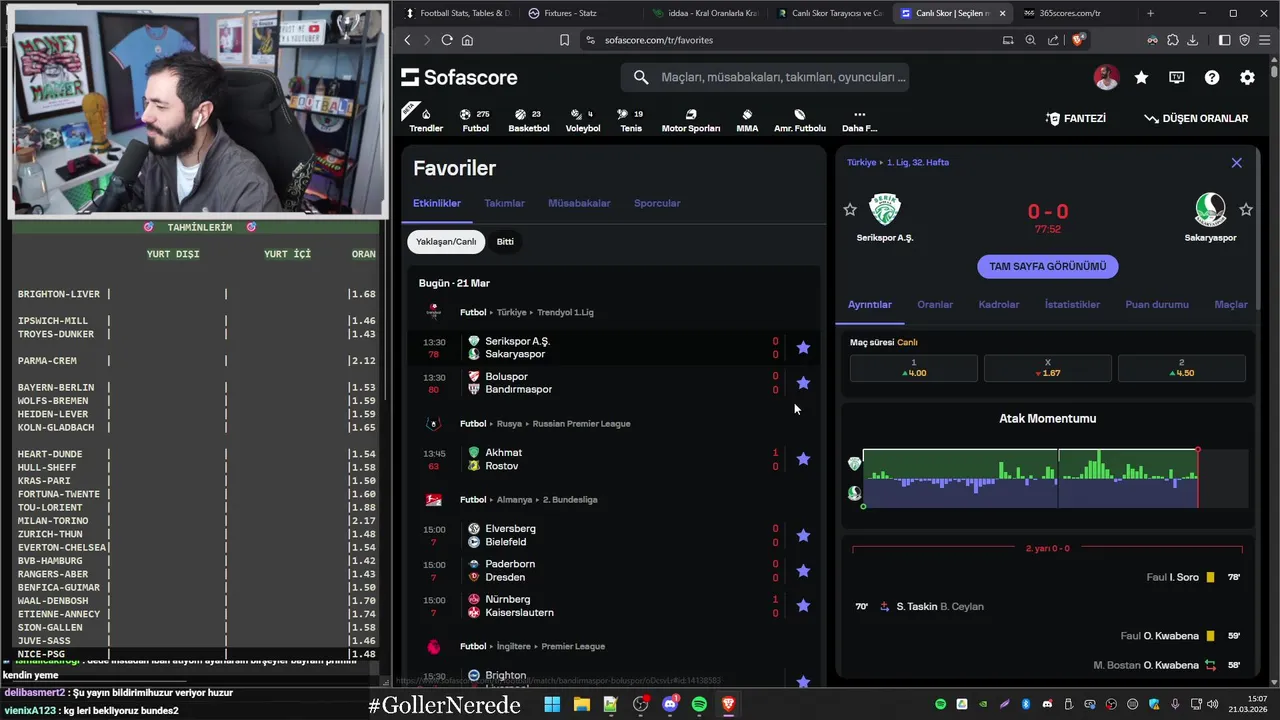Close the match details panel
1280x720 pixels.
[x=1236, y=162]
